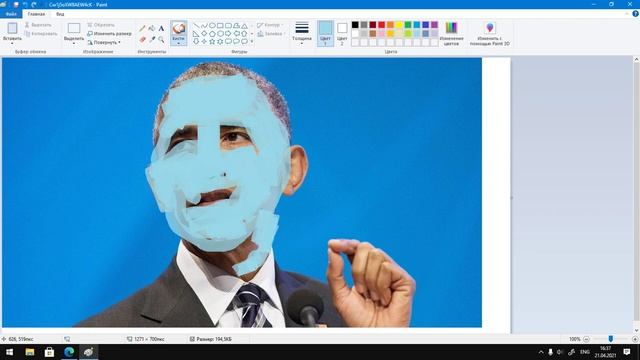Click the Save icon in title bar
The height and width of the screenshot is (360, 640).
click(16, 4)
